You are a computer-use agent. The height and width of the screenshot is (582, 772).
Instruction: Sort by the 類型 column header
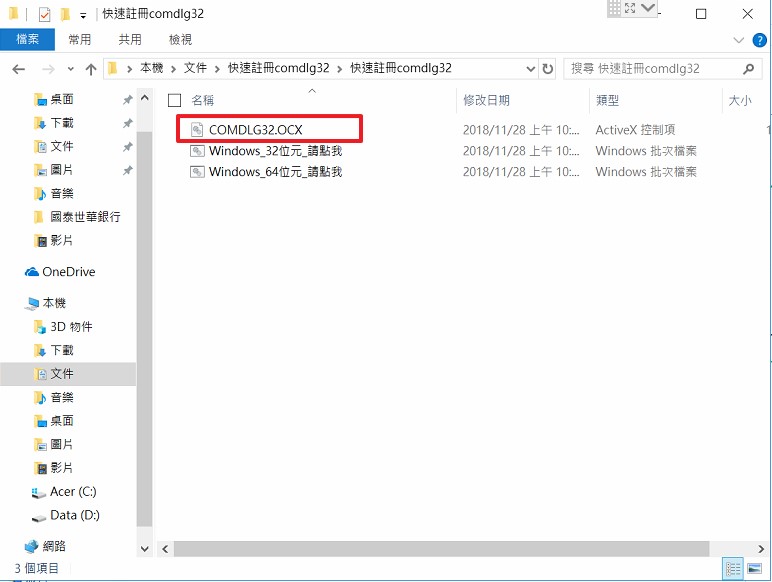pyautogui.click(x=607, y=100)
